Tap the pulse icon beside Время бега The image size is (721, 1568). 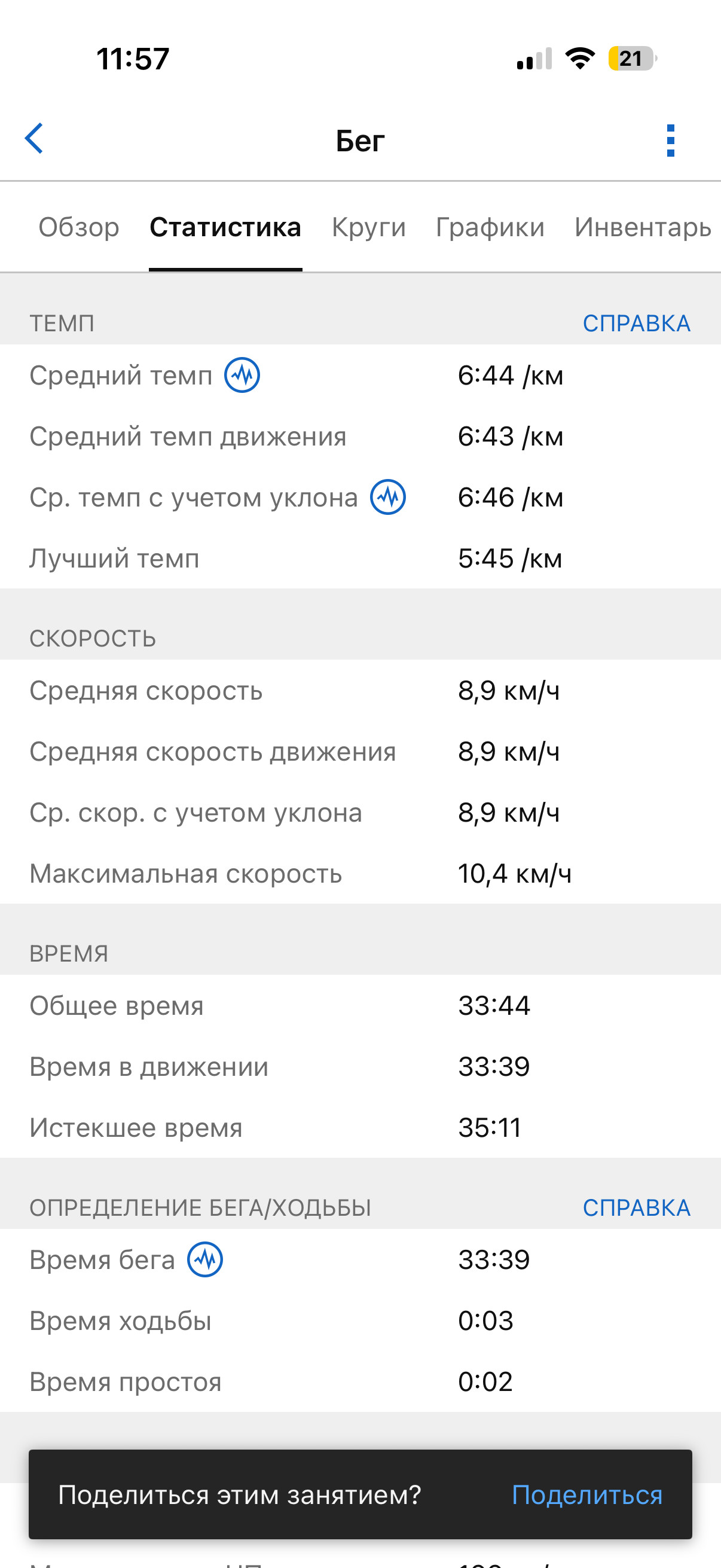coord(205,1259)
